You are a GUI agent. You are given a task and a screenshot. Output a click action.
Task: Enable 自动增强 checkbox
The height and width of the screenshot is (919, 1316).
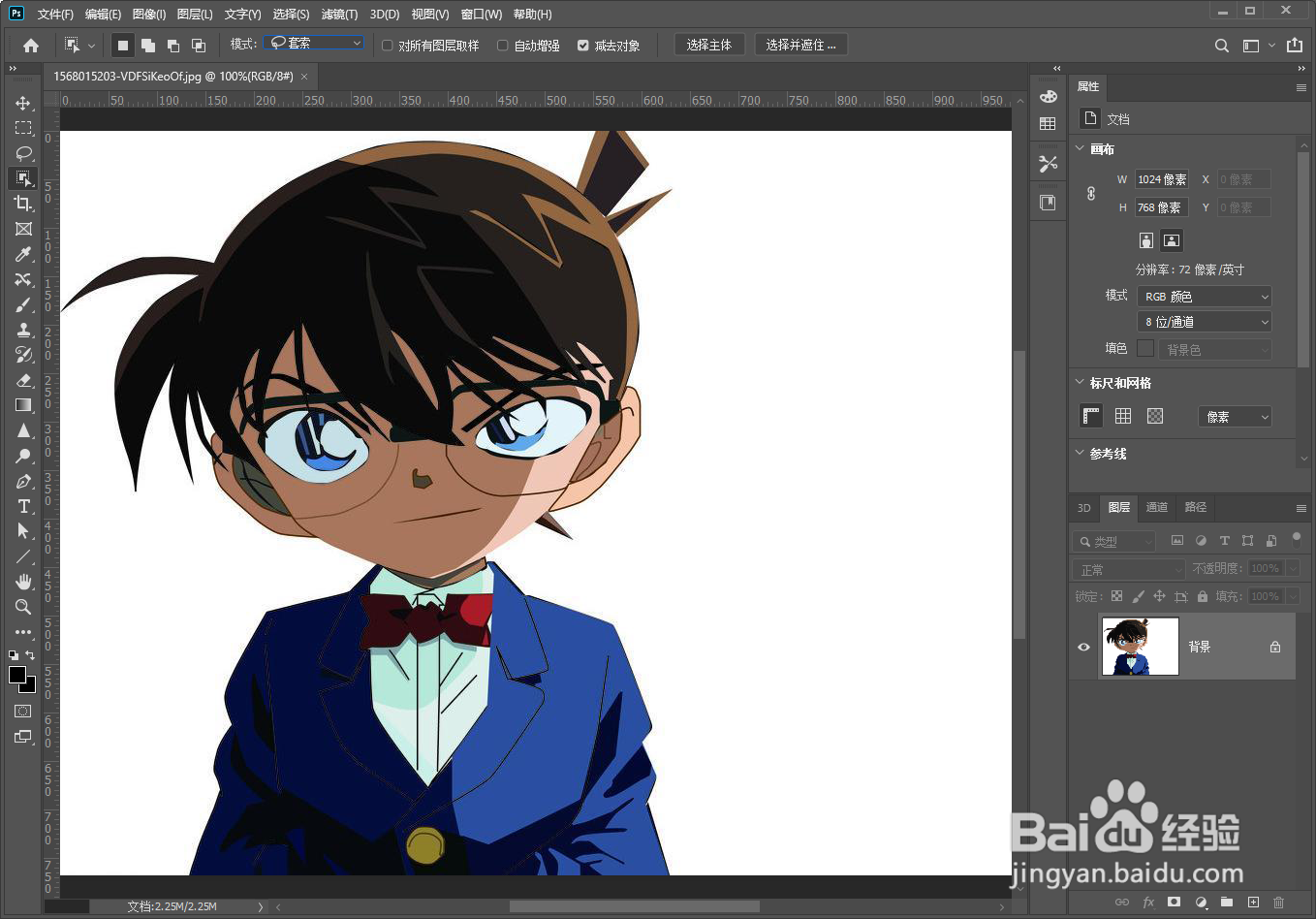502,46
